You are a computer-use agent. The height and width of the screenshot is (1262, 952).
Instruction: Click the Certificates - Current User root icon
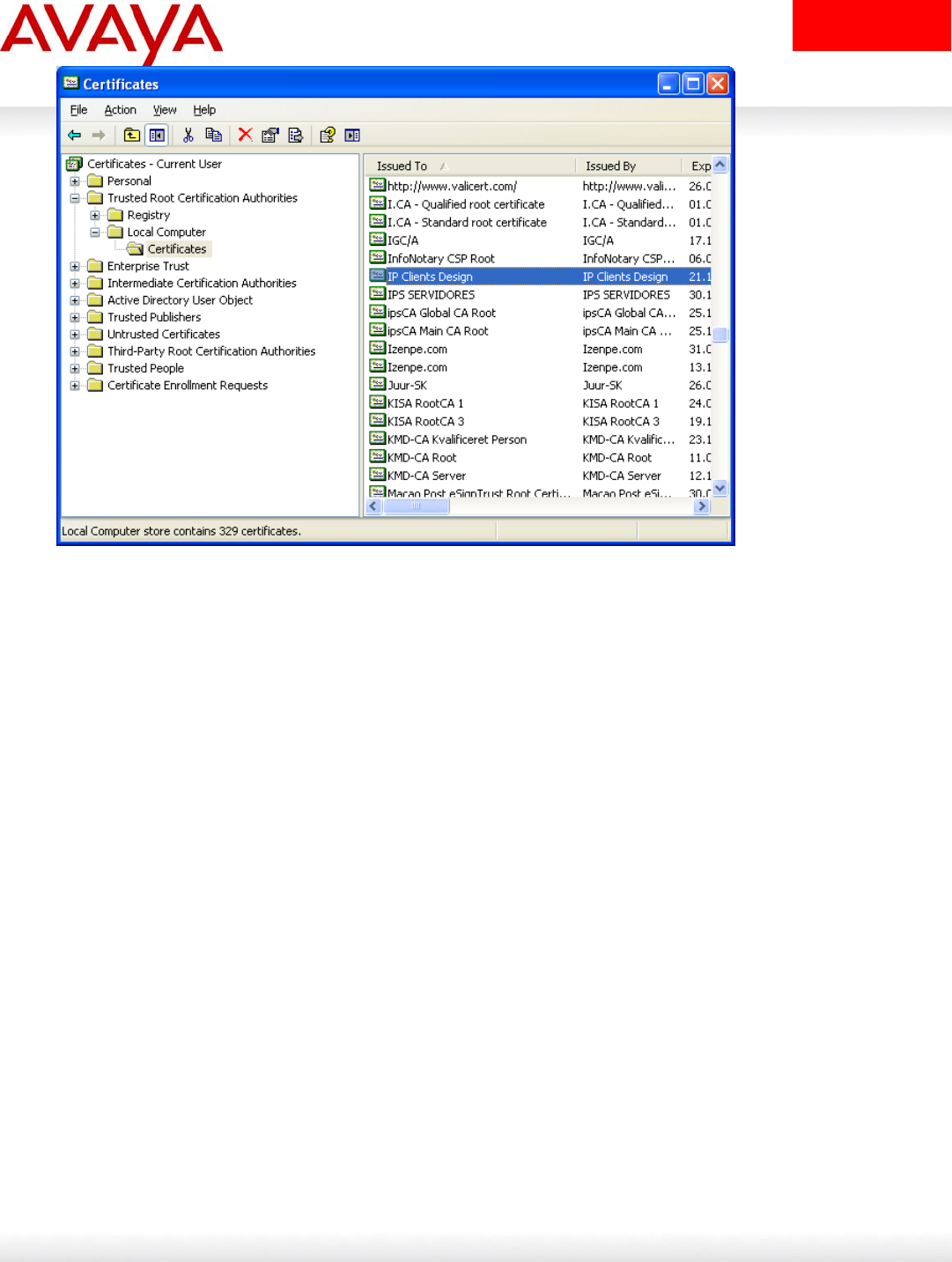coord(75,164)
